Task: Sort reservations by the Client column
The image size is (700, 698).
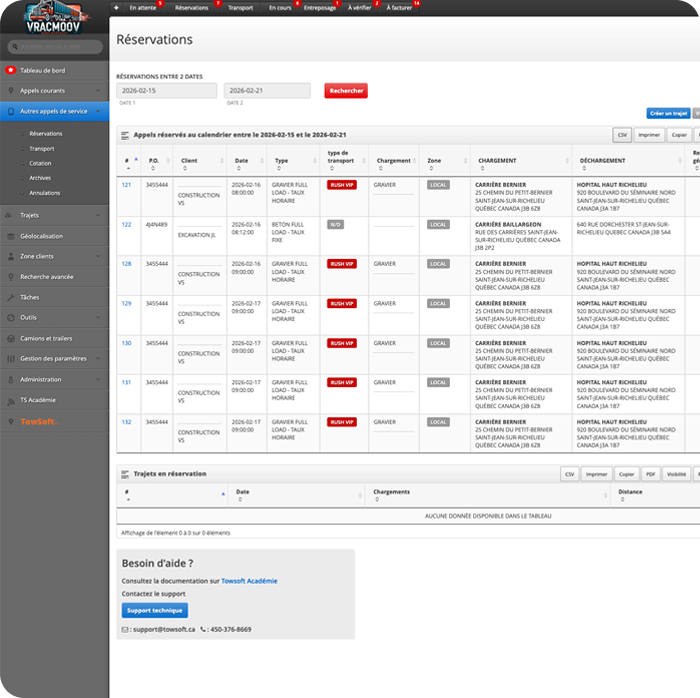Action: (200, 161)
